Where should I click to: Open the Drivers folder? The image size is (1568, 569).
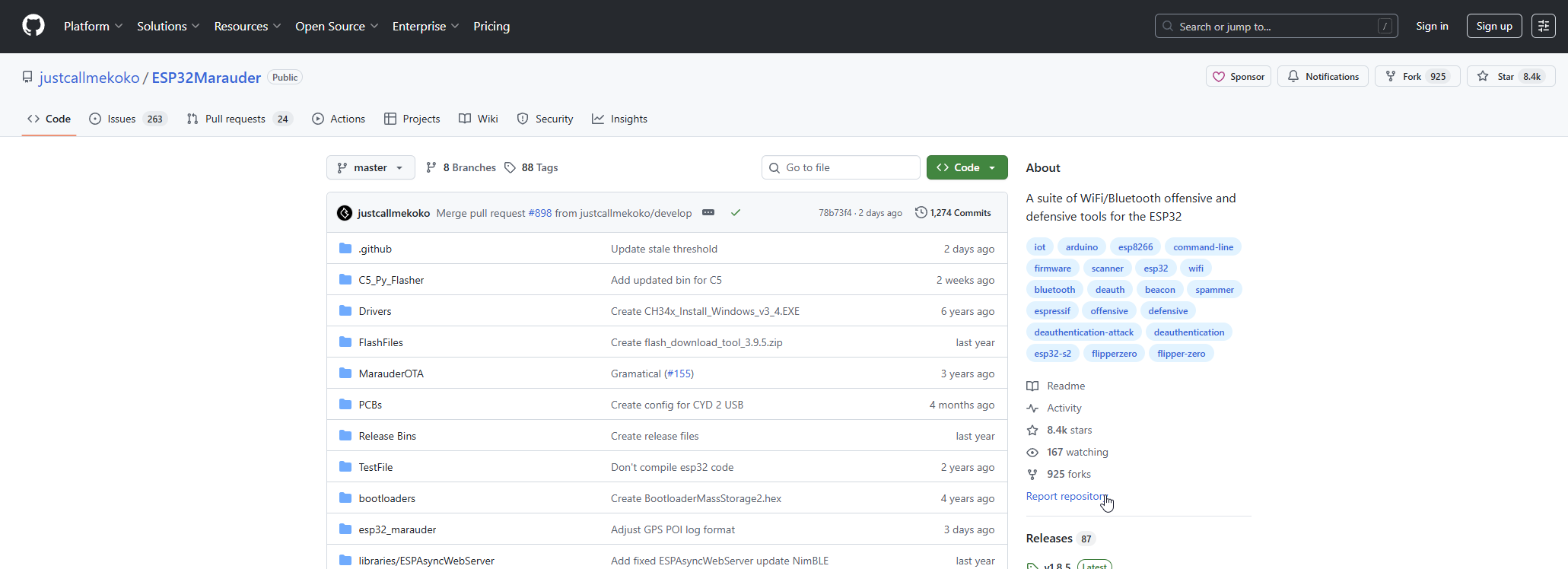(x=375, y=311)
